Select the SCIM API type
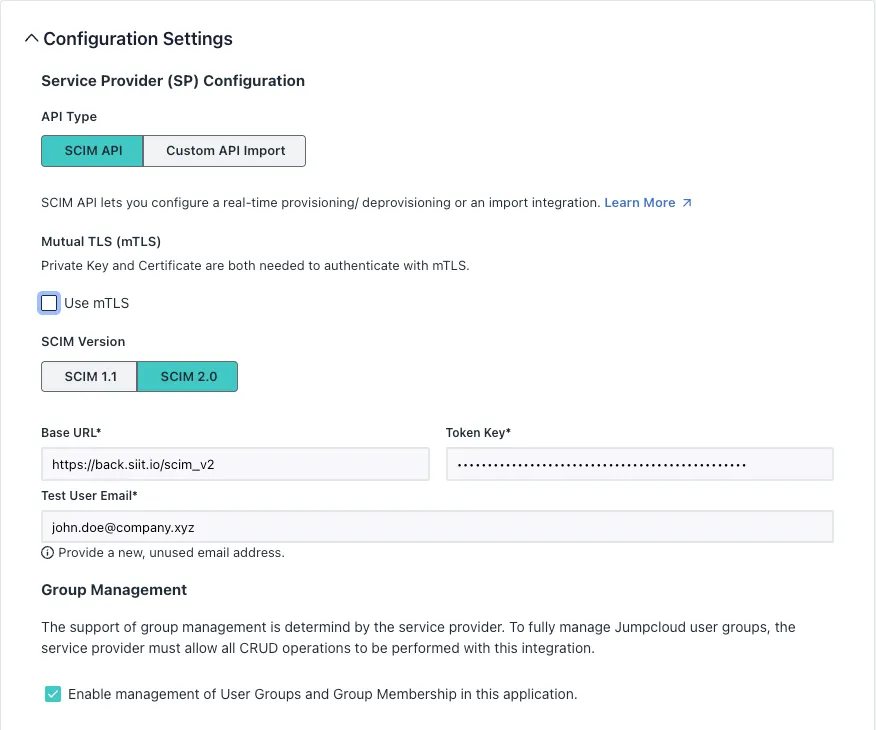Screen dimensions: 876x730 93,151
